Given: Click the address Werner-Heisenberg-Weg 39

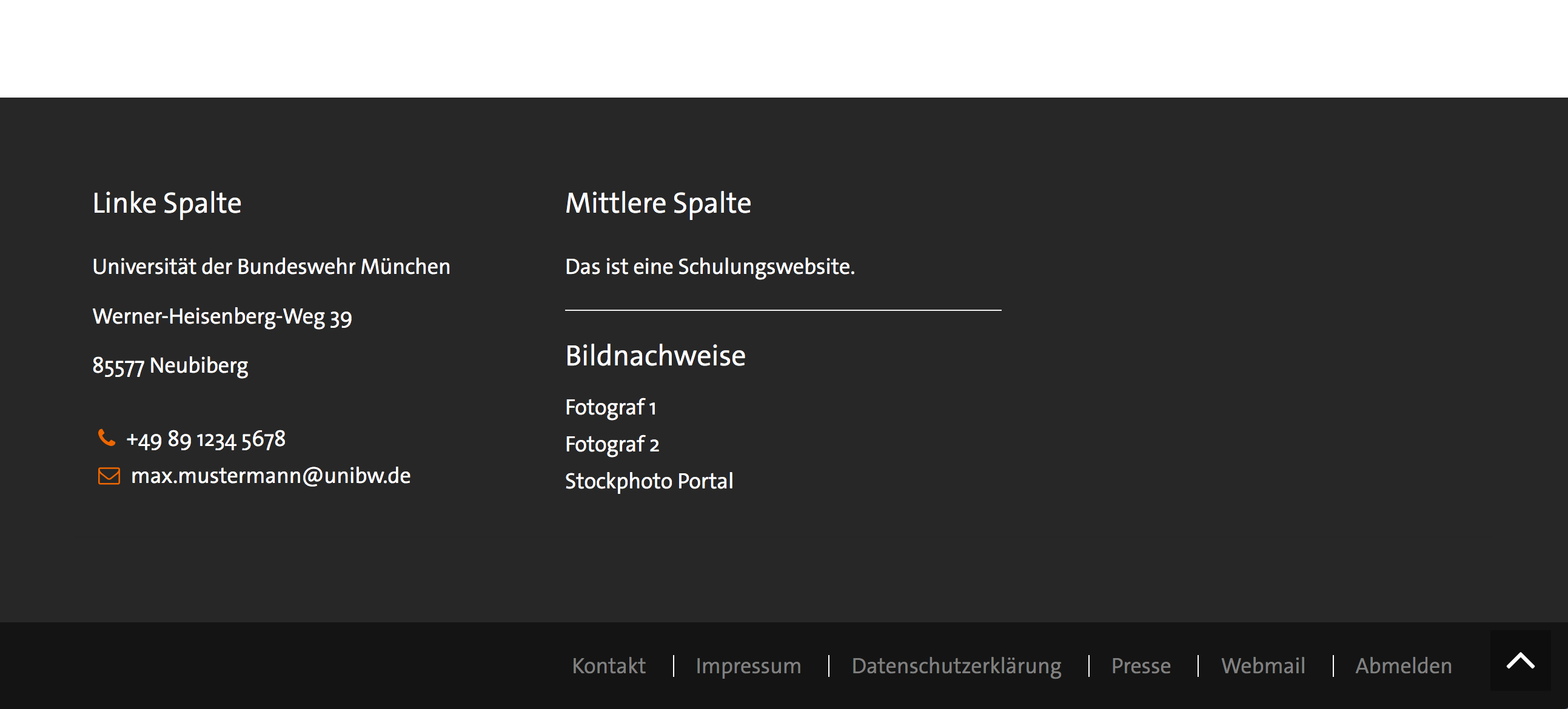Looking at the screenshot, I should tap(222, 316).
